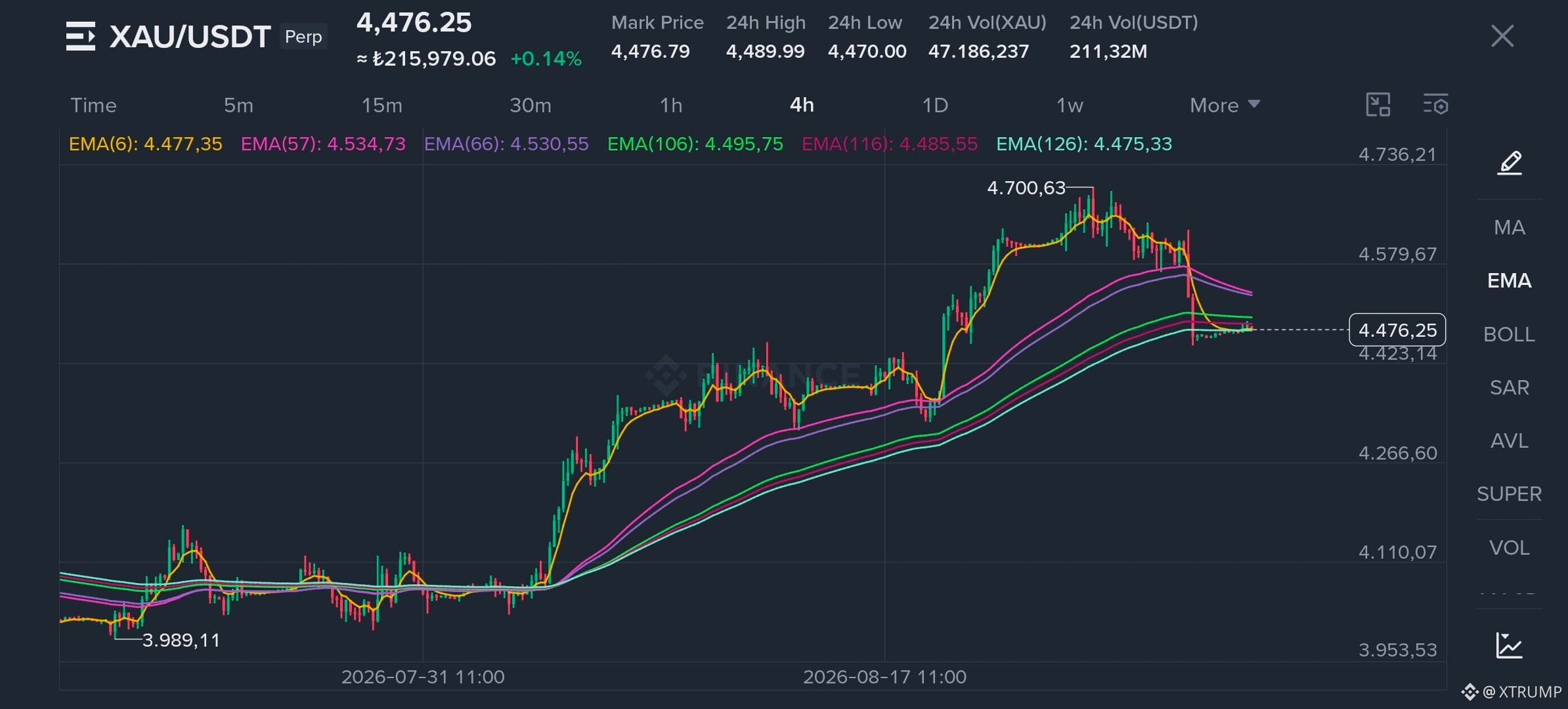
Task: Switch to the Time chart view
Action: 93,105
